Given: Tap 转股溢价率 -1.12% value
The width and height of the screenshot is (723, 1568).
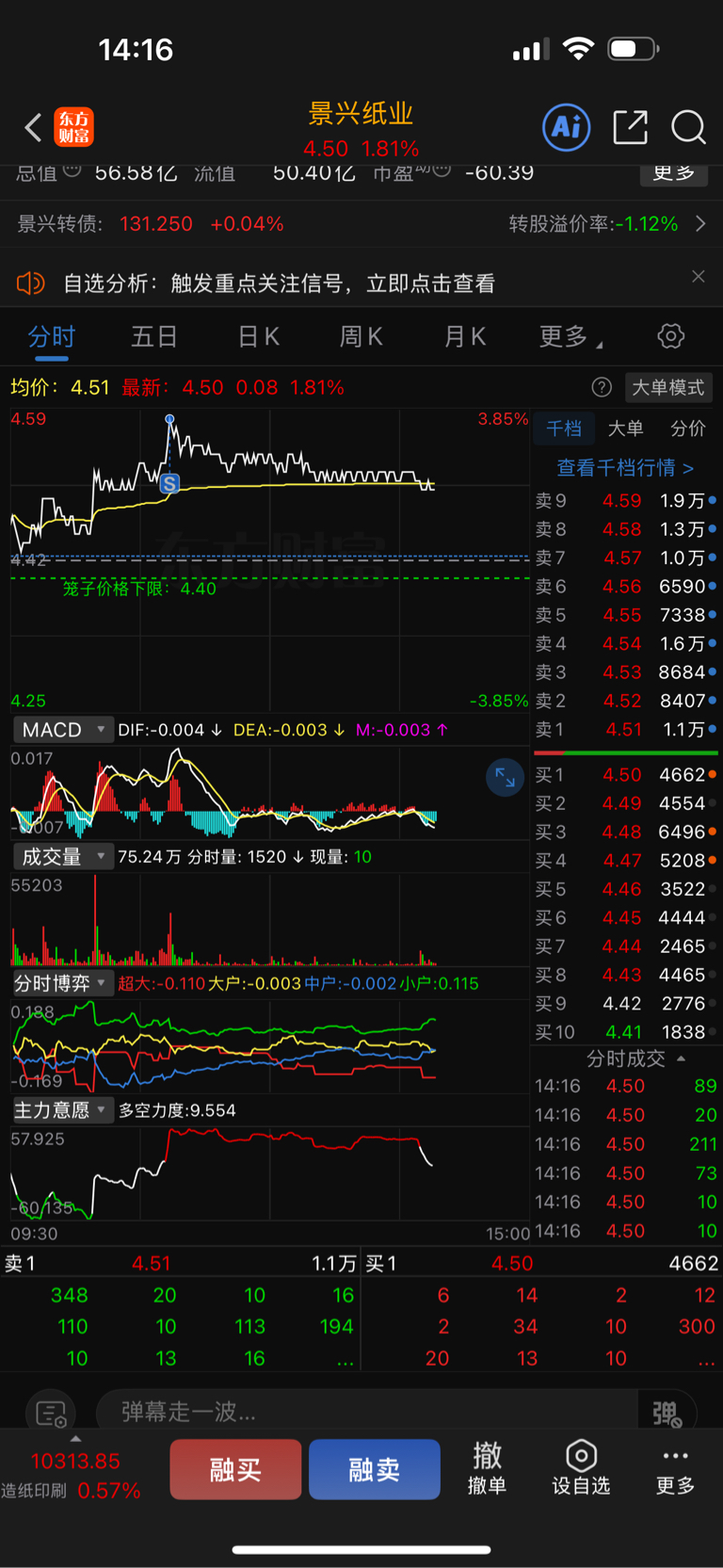Looking at the screenshot, I should [646, 224].
